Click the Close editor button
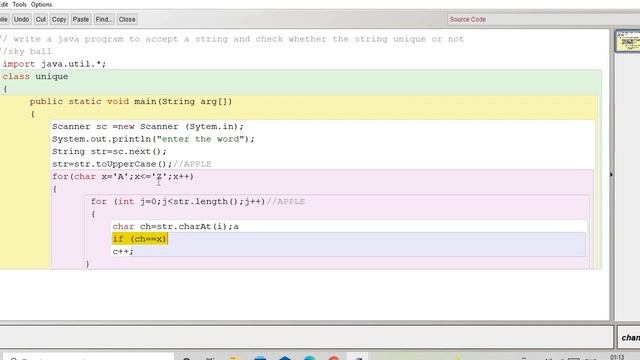This screenshot has height=360, width=640. 127,19
